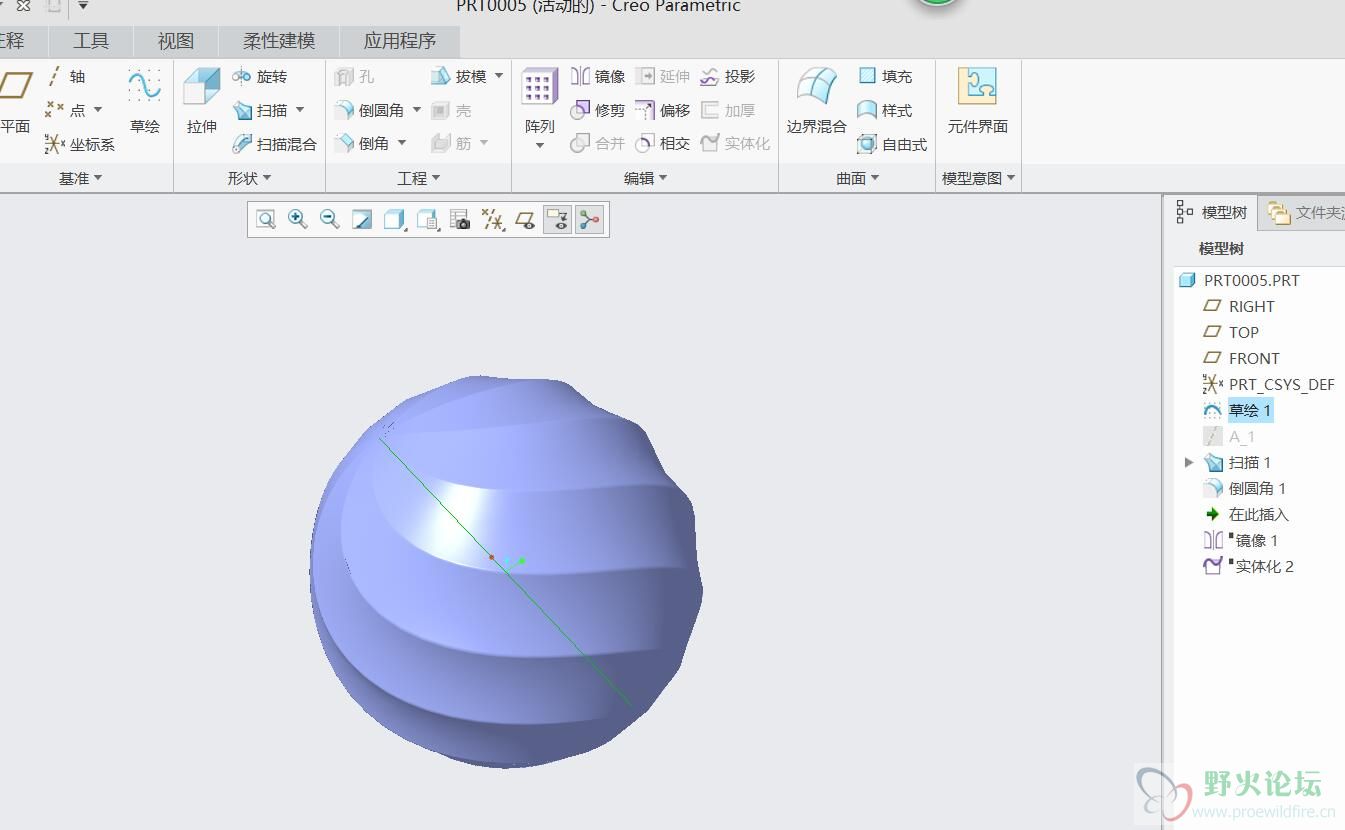This screenshot has height=830, width=1345.
Task: Select the TOP datum plane in tree
Action: point(1231,332)
